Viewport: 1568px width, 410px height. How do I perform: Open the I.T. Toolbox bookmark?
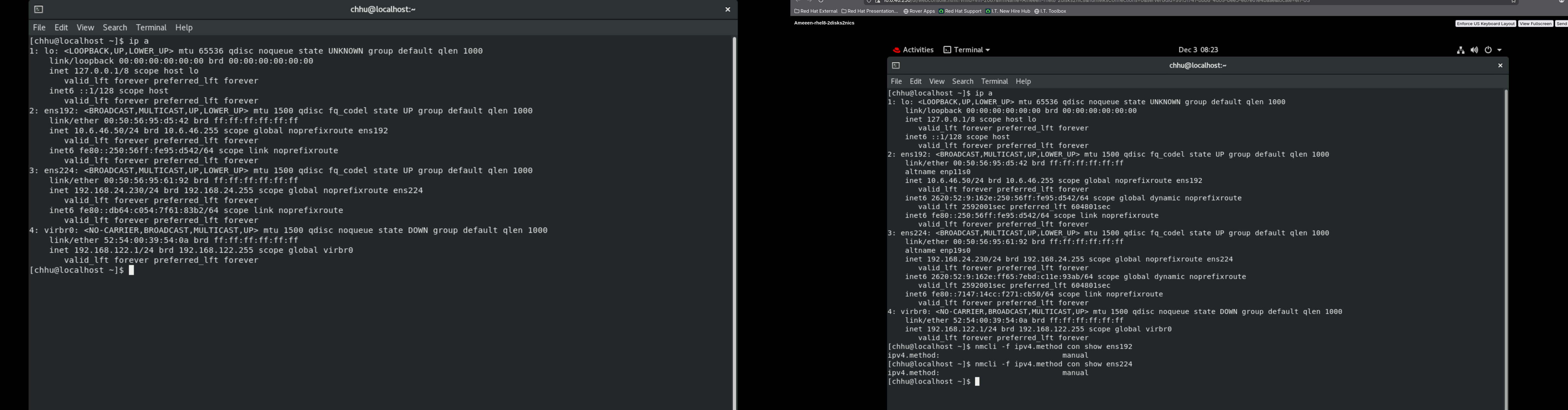click(1051, 11)
